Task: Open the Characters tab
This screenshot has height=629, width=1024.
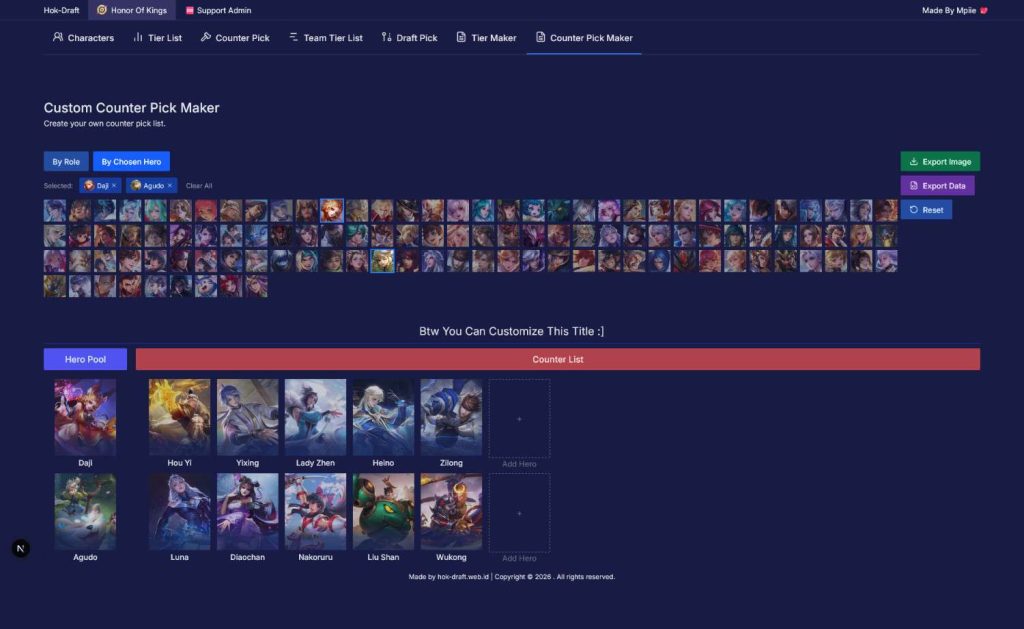Action: point(83,38)
